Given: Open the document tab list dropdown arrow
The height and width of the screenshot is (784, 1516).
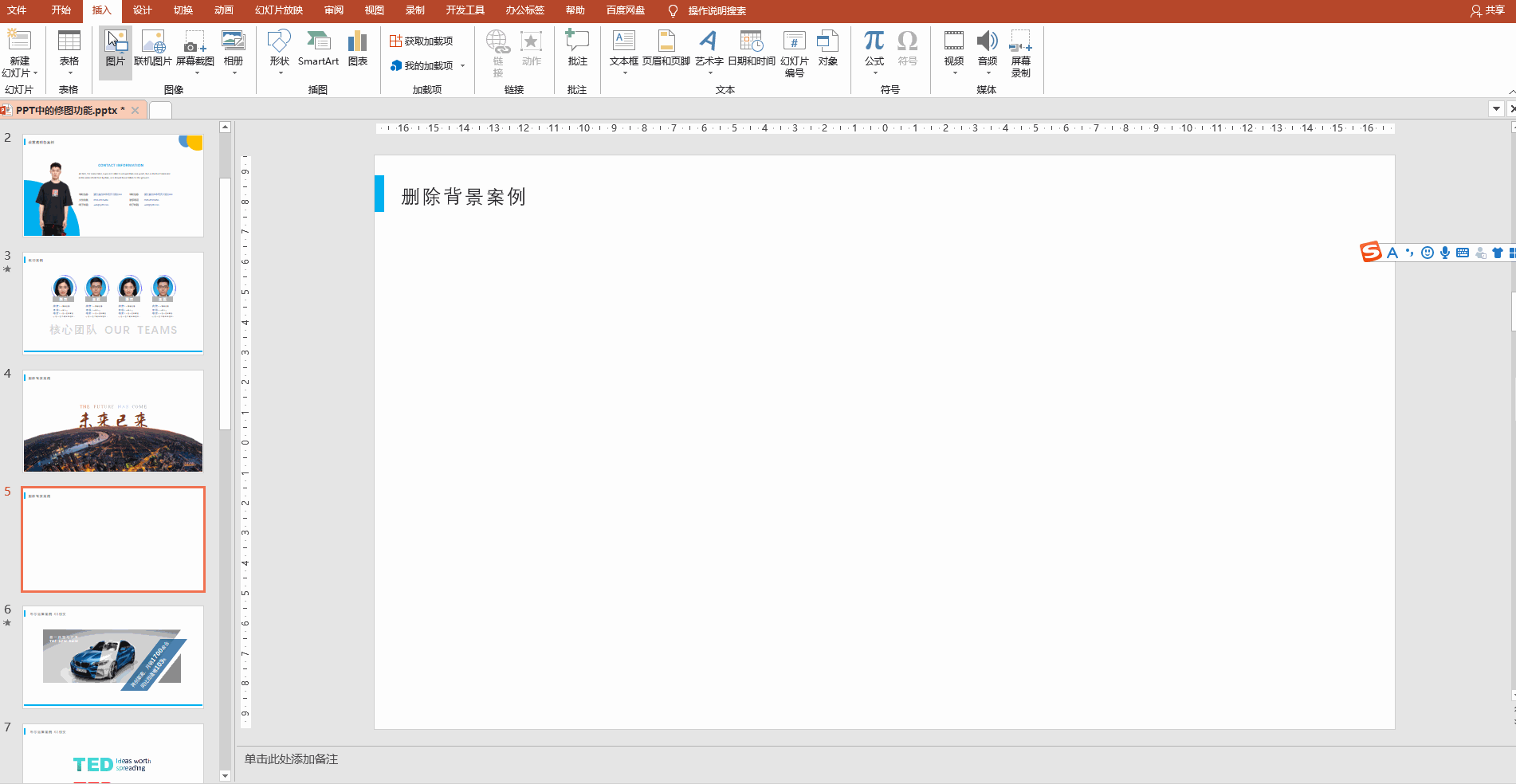Looking at the screenshot, I should click(1496, 109).
